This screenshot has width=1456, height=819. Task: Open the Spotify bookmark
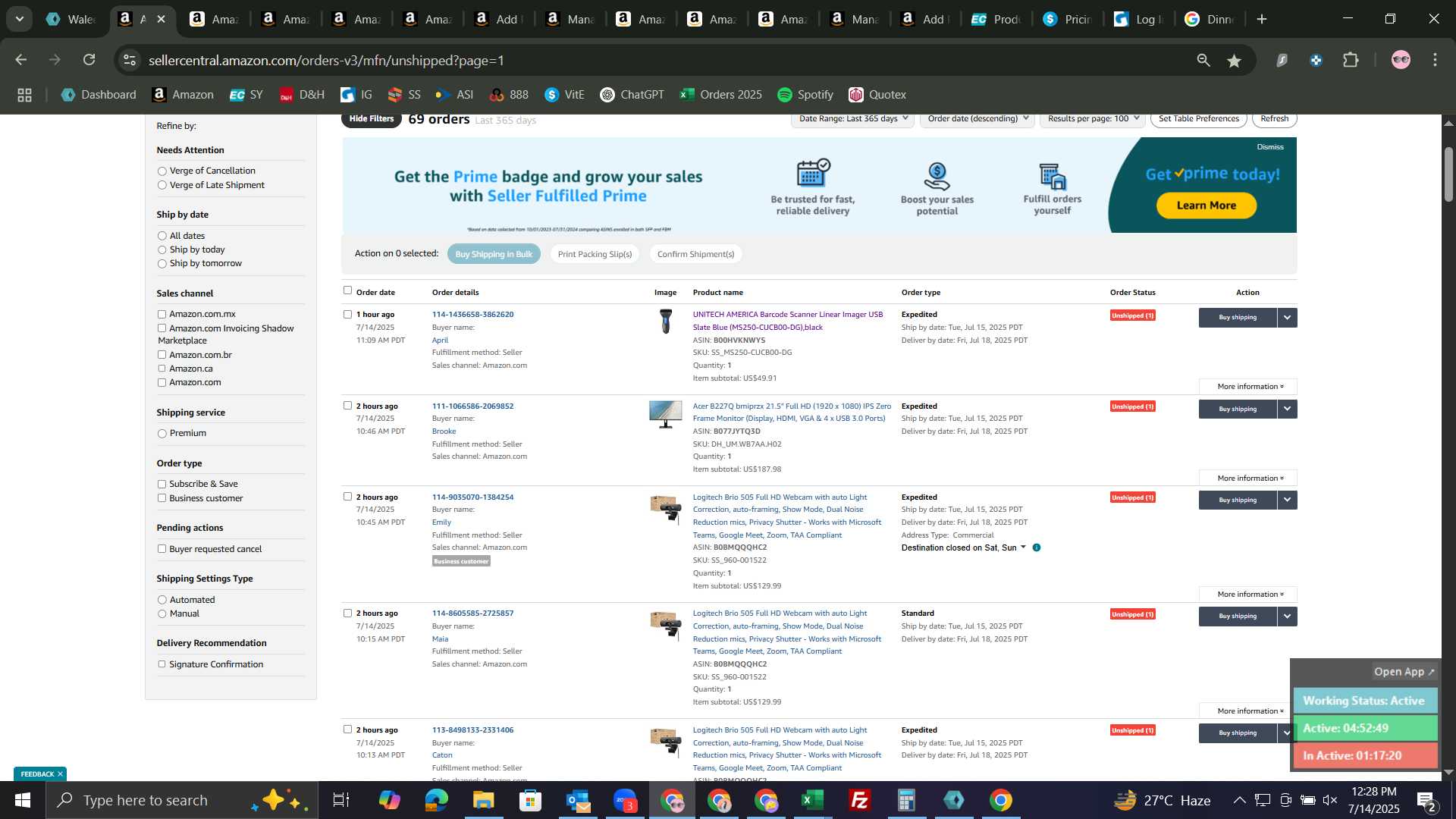[x=805, y=95]
